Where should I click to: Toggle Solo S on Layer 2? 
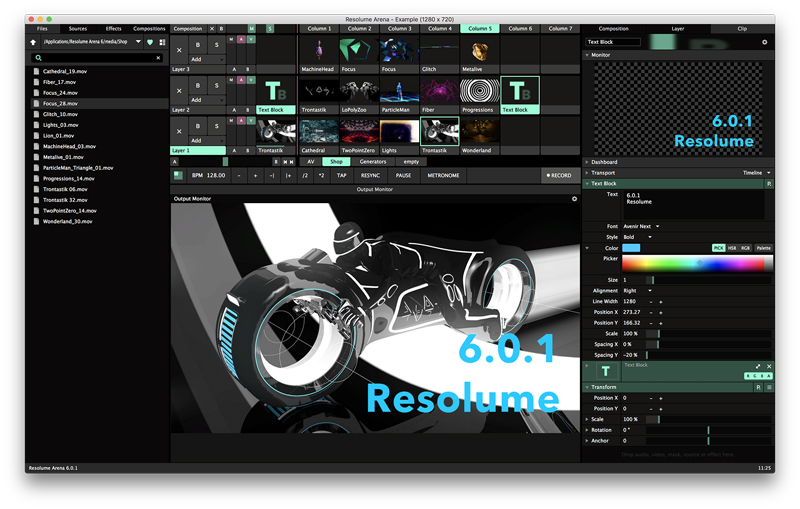[x=216, y=86]
